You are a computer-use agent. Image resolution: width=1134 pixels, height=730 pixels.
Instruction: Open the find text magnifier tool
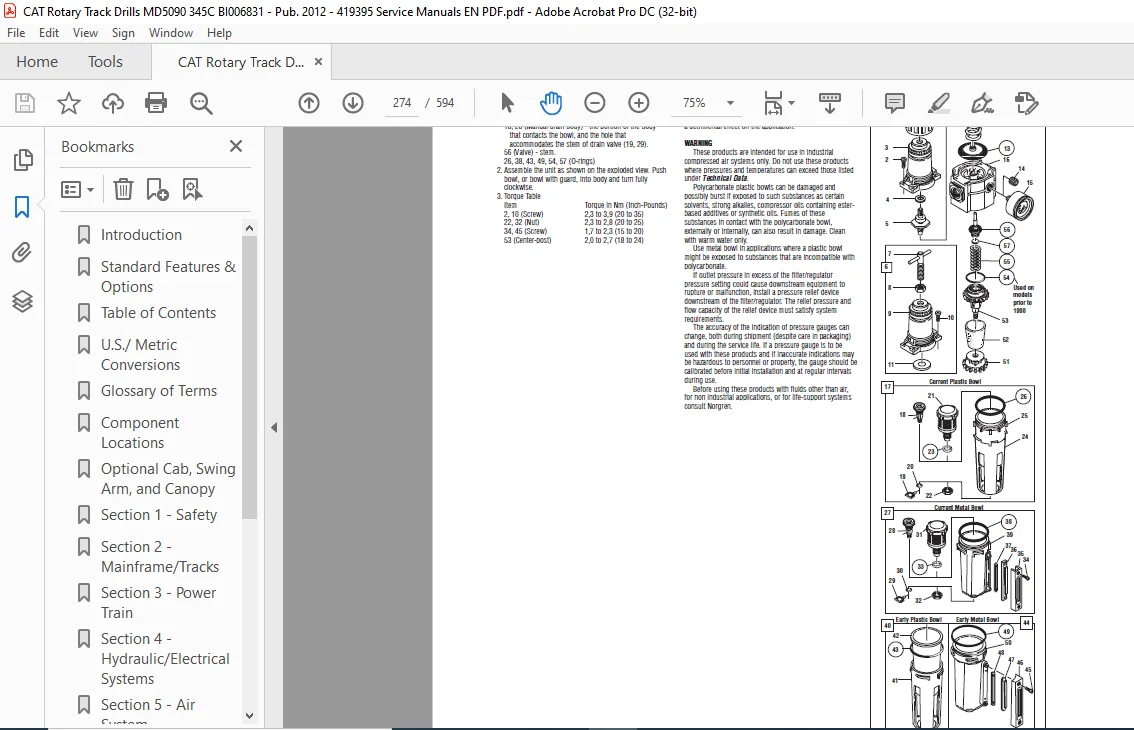click(x=201, y=103)
